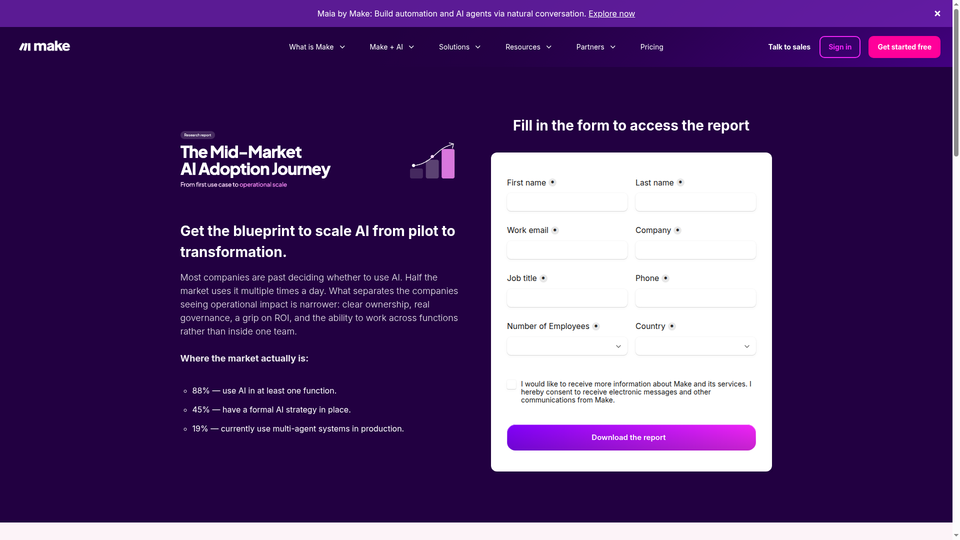Open the Explore now link
The height and width of the screenshot is (540, 960).
pyautogui.click(x=611, y=13)
